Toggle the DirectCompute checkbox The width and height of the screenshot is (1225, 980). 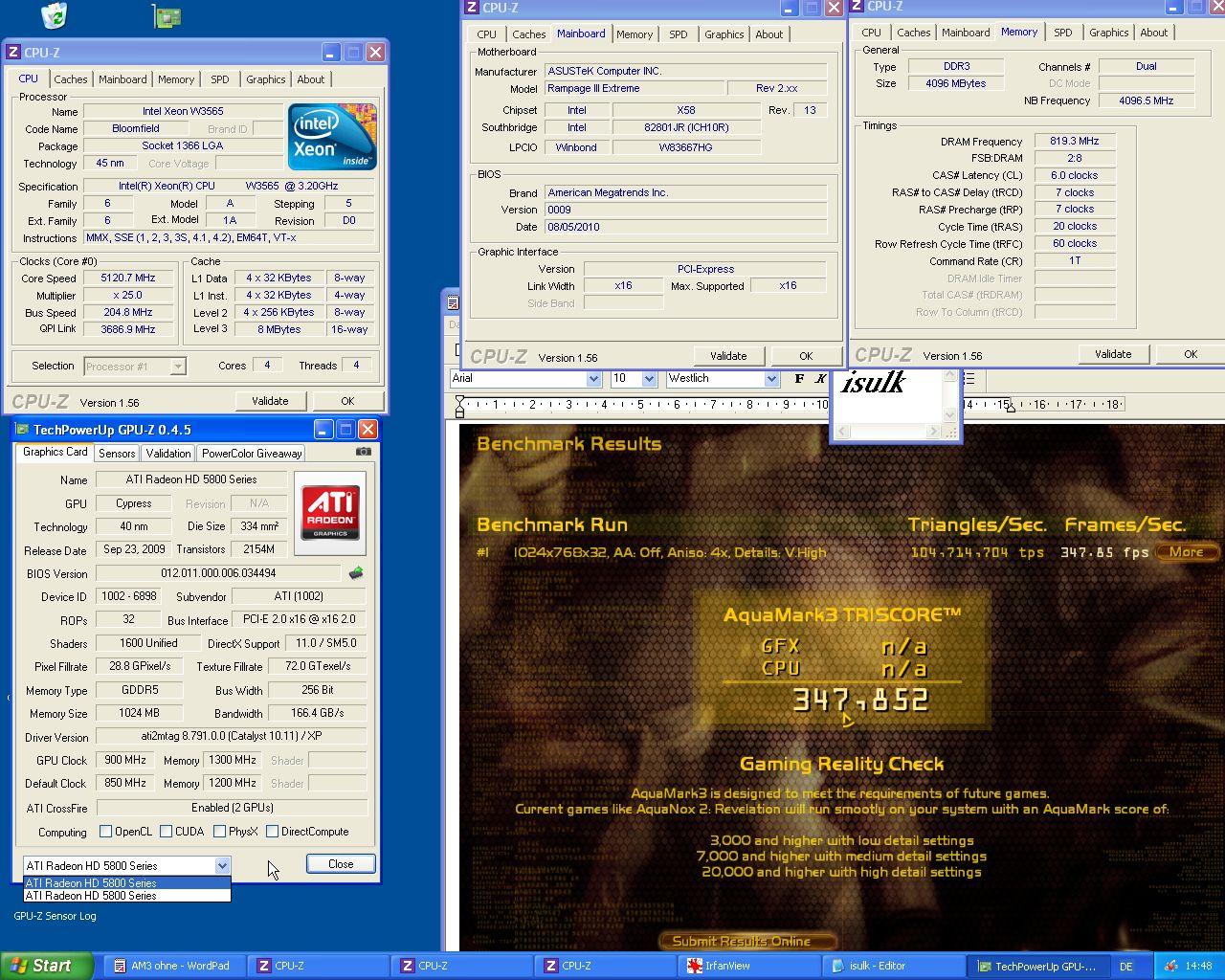tap(273, 832)
